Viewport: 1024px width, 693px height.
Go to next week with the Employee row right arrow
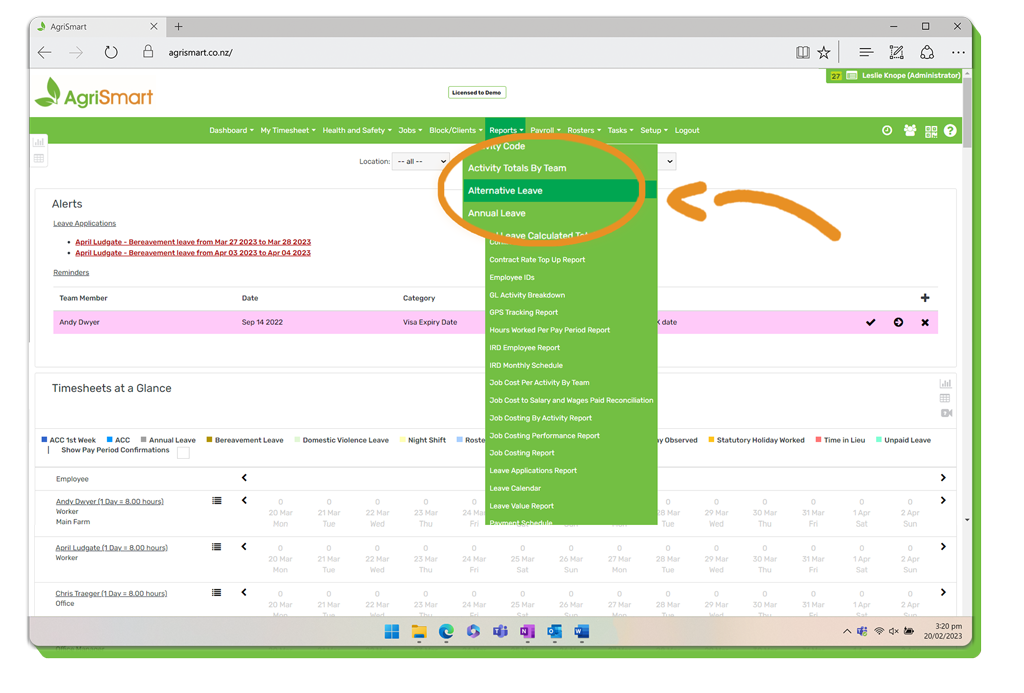tap(943, 478)
